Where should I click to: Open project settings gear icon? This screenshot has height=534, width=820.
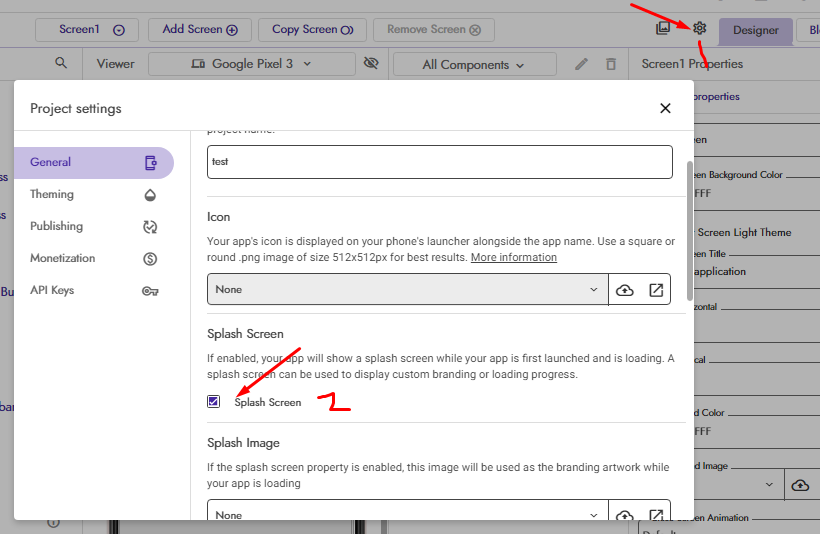[x=700, y=29]
